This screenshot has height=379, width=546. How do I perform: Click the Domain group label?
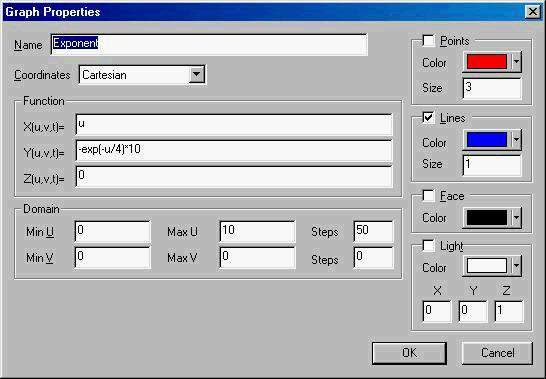pos(41,209)
